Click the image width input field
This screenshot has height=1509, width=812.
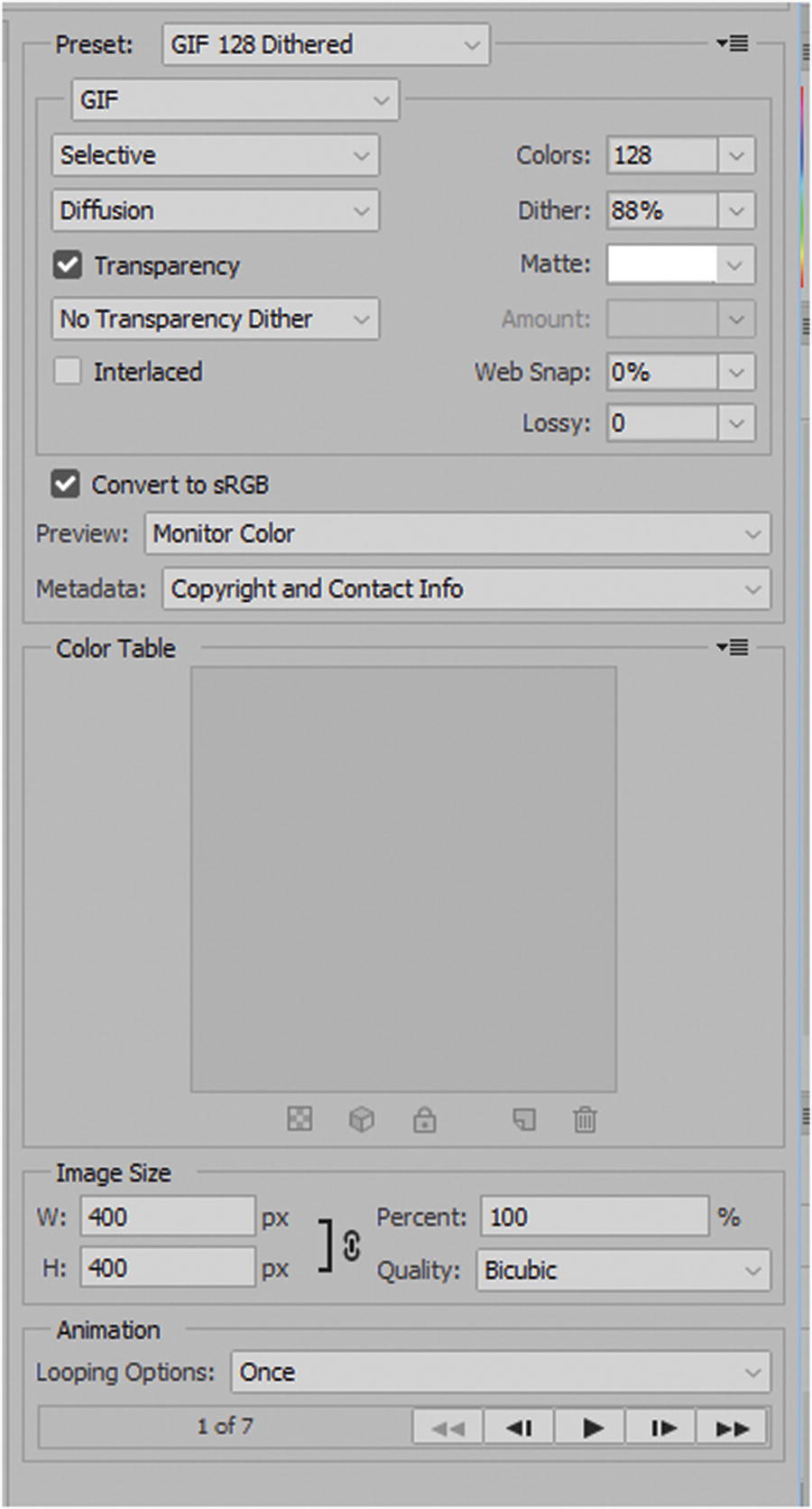(167, 1217)
